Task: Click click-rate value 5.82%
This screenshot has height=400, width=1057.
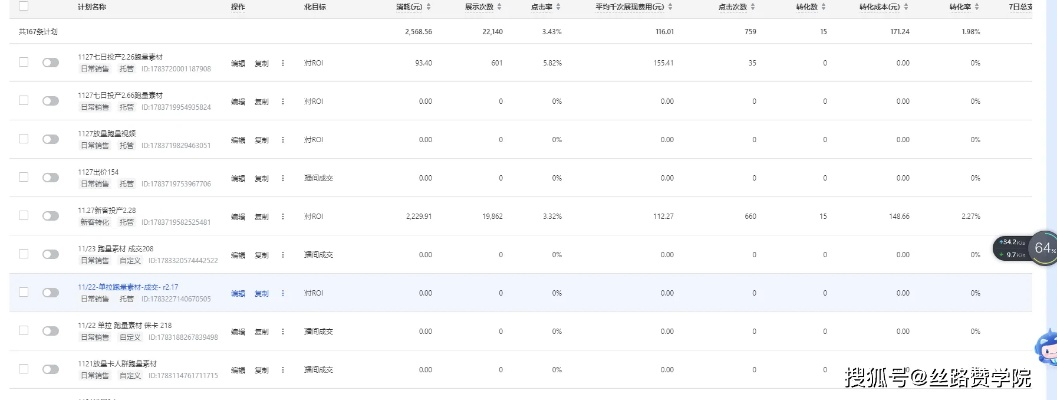Action: click(x=552, y=63)
